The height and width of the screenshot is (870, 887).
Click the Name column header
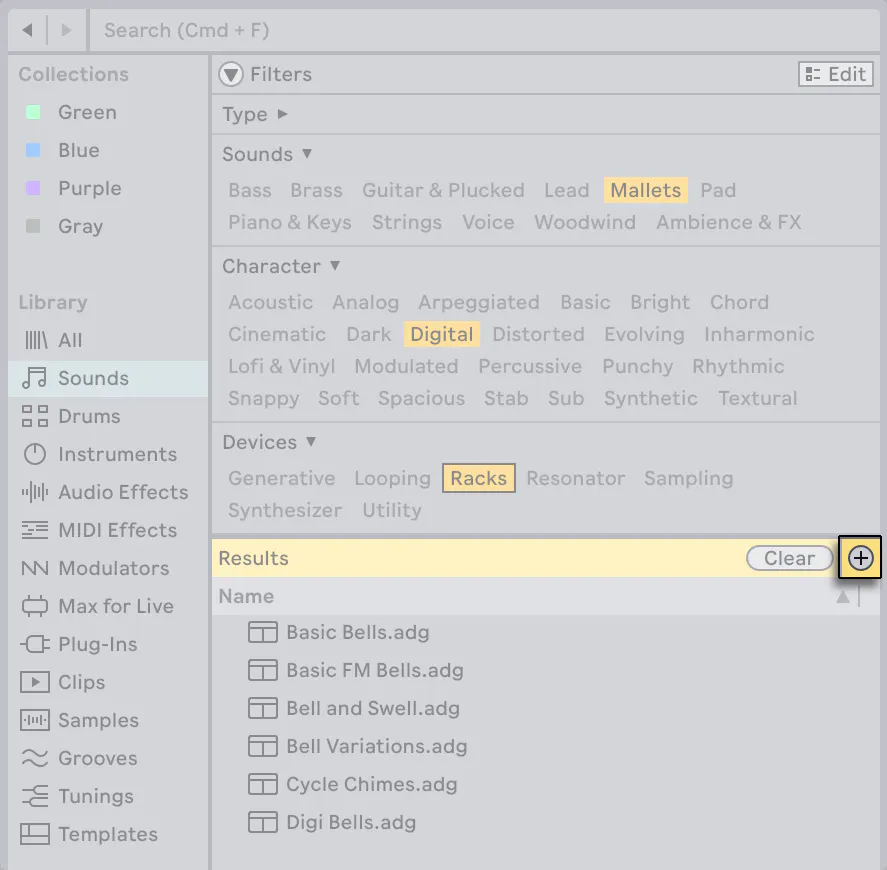pos(246,596)
